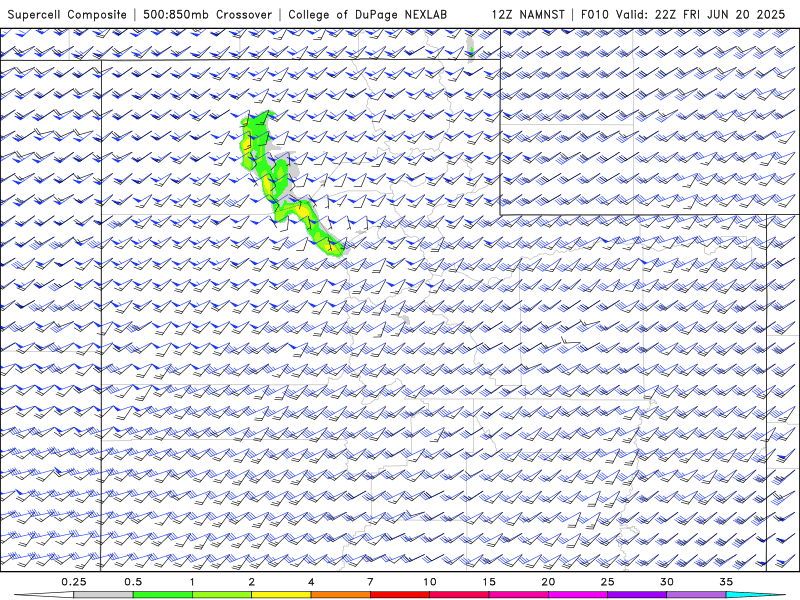Click the colorbar label reading 10
Image resolution: width=800 pixels, height=600 pixels.
(430, 582)
